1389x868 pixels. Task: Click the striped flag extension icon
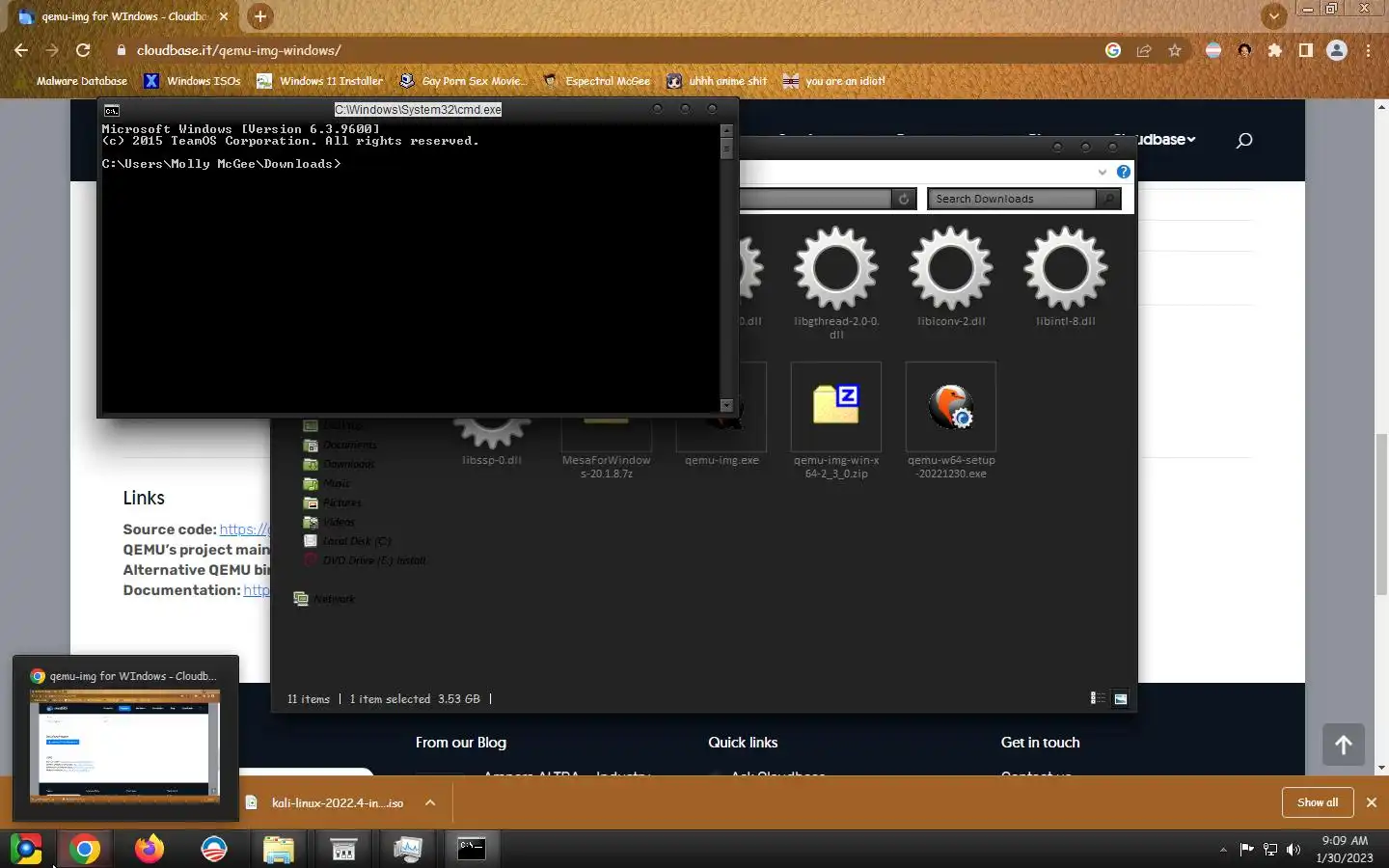click(x=1213, y=50)
